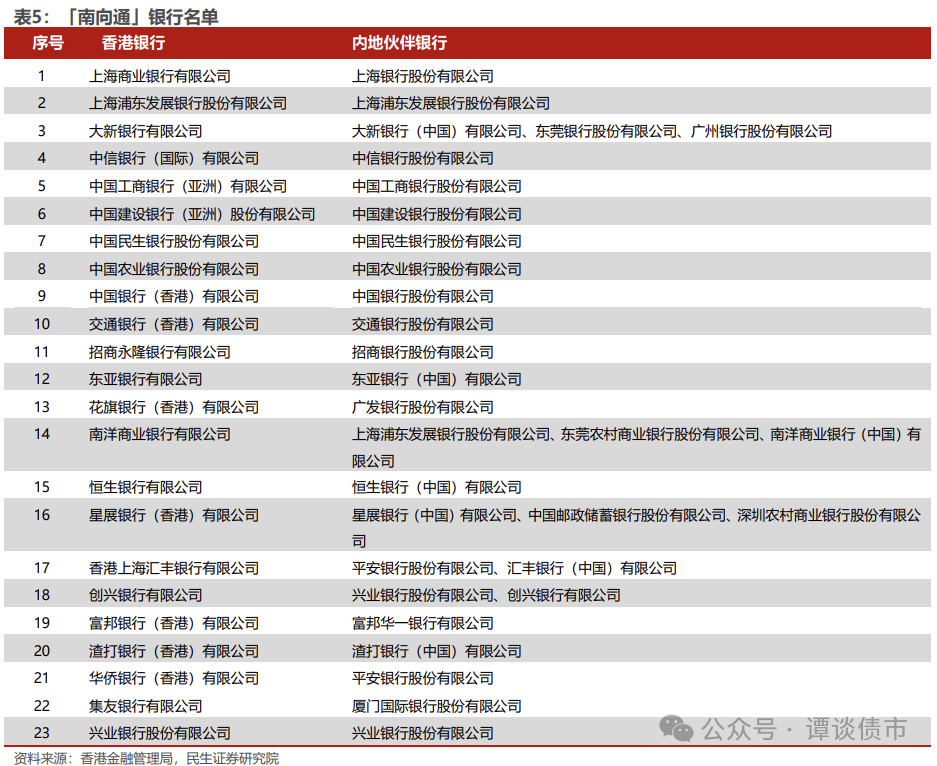The width and height of the screenshot is (937, 766).
Task: Select 兴业银行股份有限公司 in Hong Kong column, row 23
Action: 160,733
